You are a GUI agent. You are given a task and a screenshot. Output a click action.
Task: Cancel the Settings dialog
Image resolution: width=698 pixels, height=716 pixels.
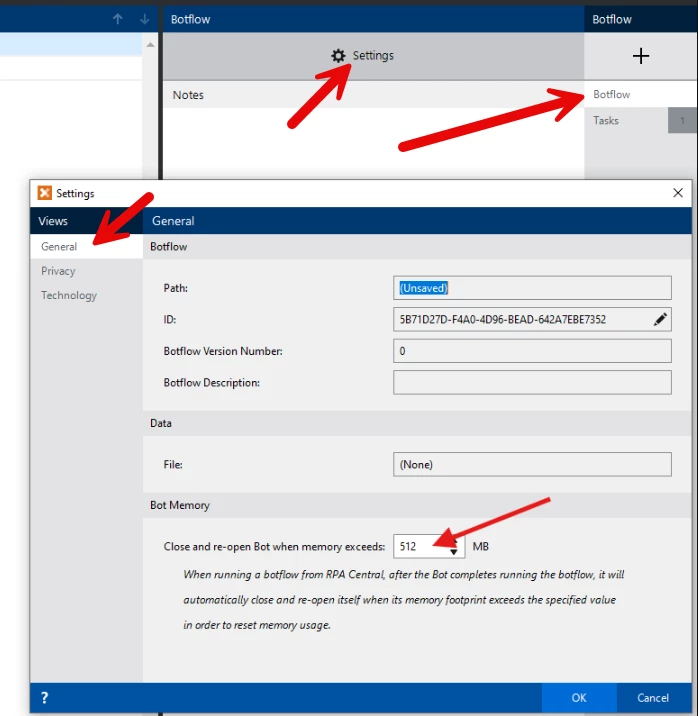click(653, 697)
